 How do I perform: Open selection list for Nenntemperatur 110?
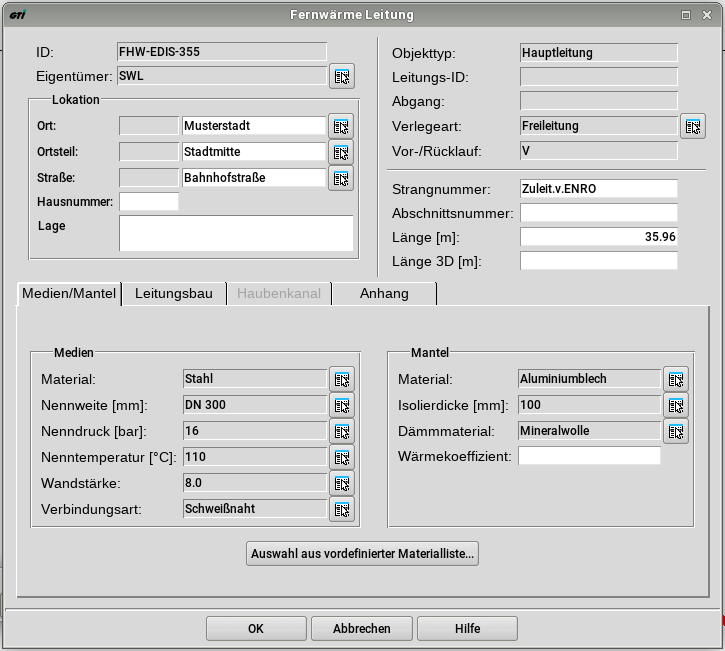(342, 457)
